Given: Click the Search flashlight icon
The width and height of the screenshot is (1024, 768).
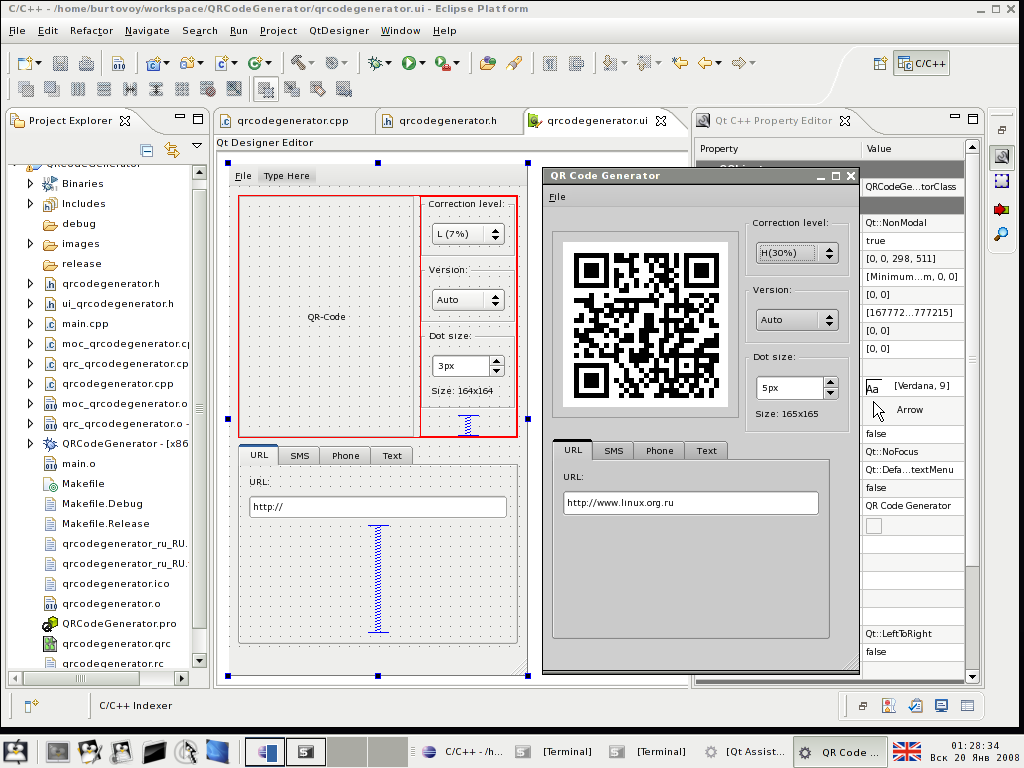Looking at the screenshot, I should (514, 63).
